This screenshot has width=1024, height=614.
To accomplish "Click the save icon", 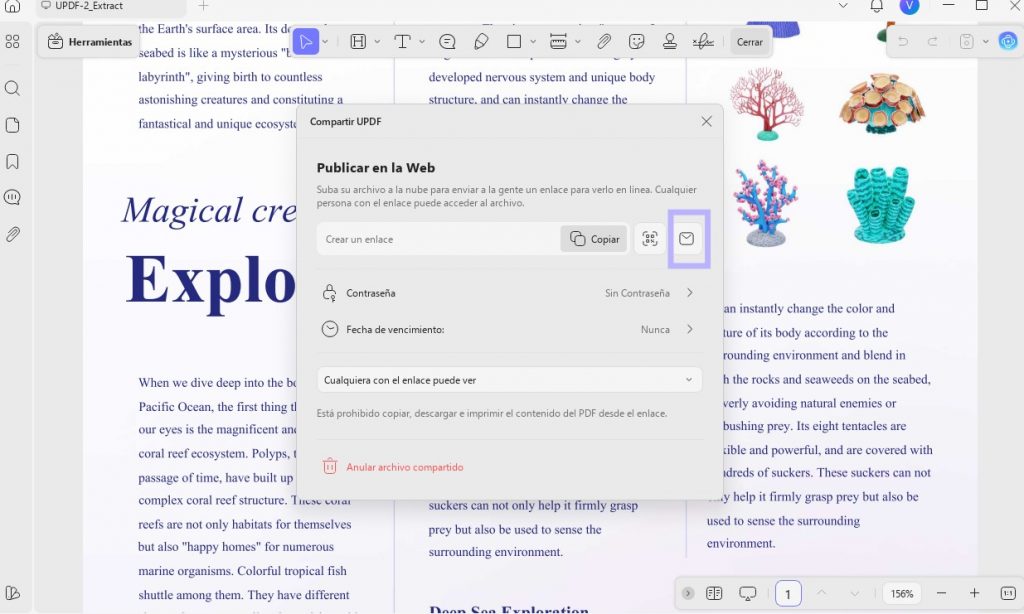I will (x=967, y=42).
